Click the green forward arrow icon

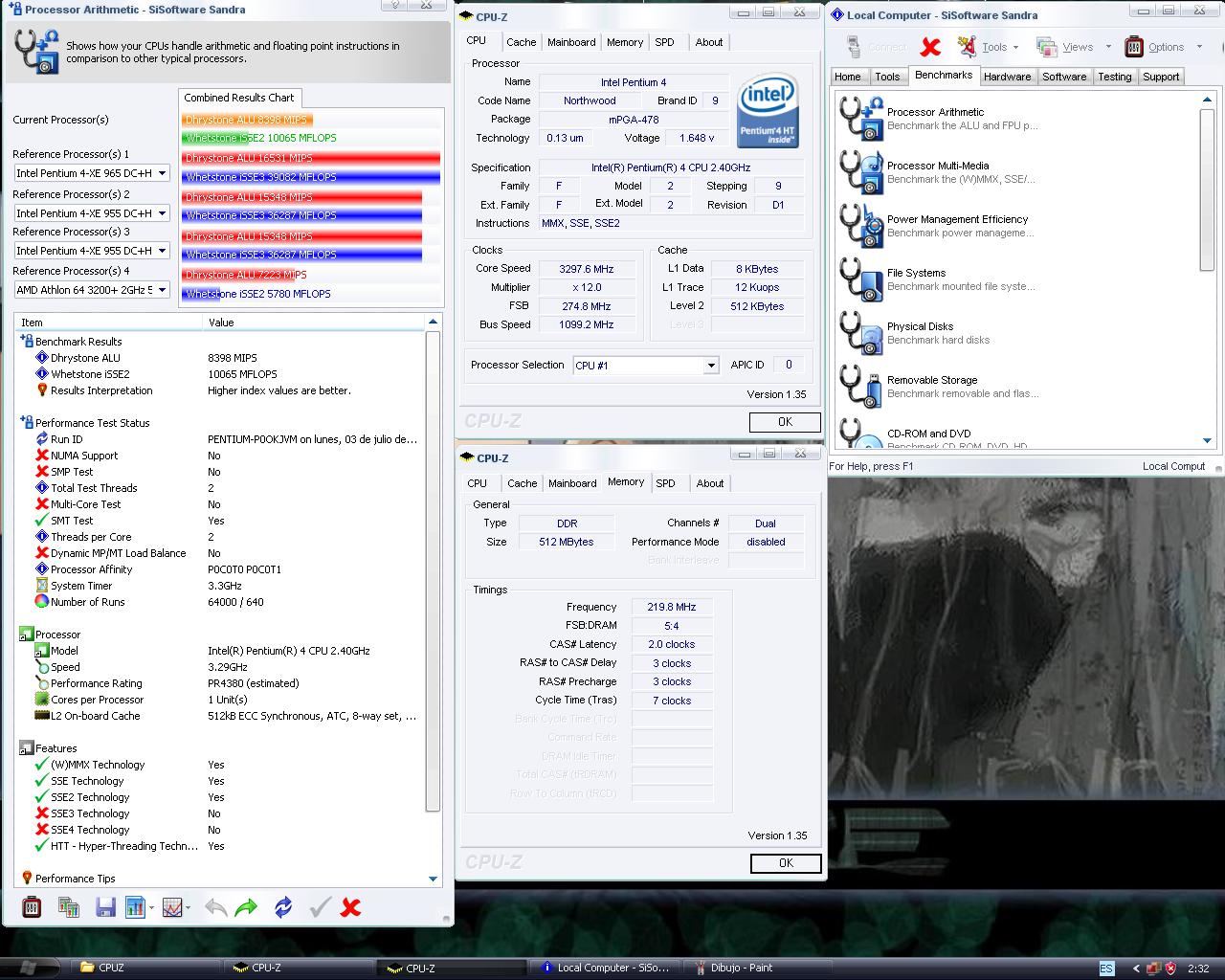point(246,907)
